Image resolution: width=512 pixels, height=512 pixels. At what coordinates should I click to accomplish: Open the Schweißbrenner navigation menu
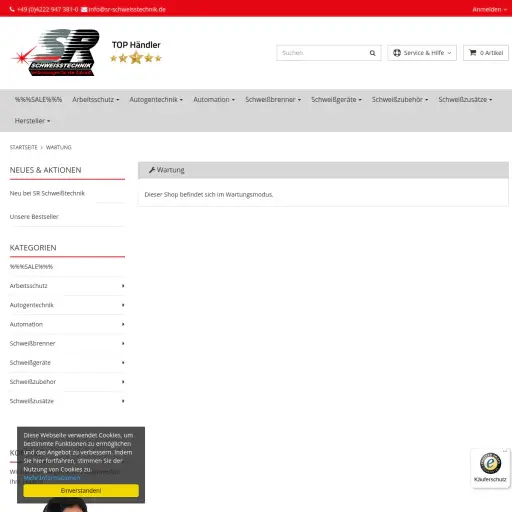click(273, 100)
